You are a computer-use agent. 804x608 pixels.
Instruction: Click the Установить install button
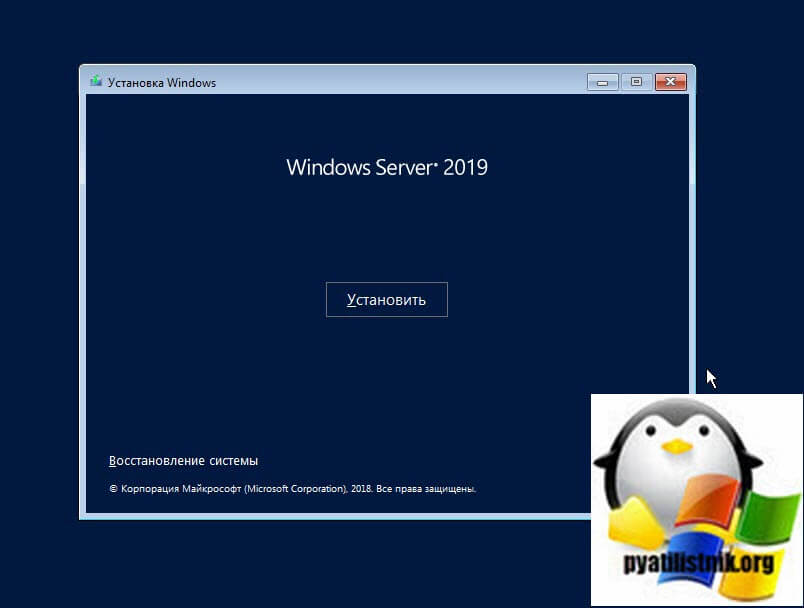(386, 300)
